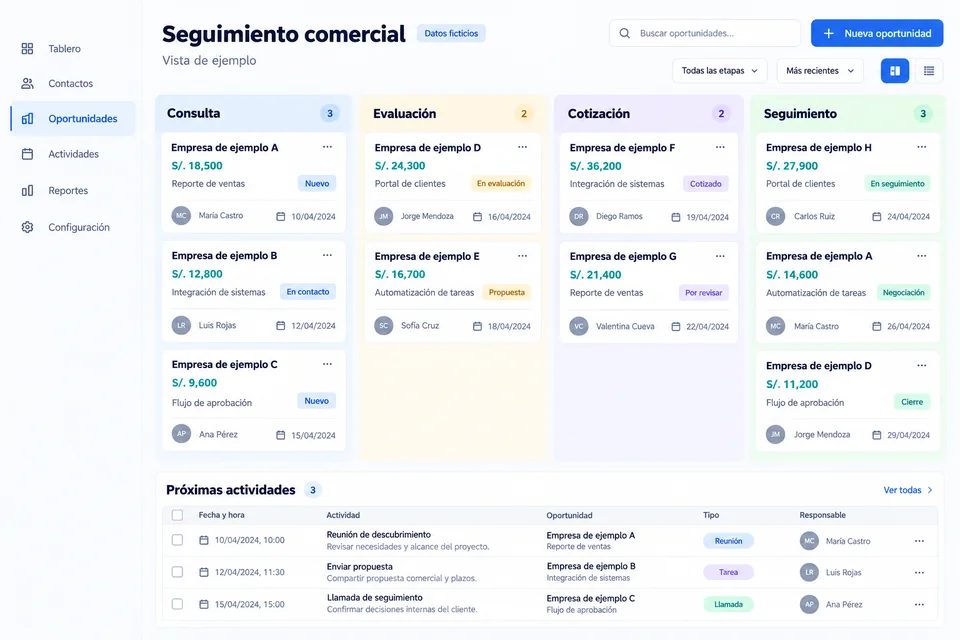Click the En contacto status tag
The width and height of the screenshot is (960, 640).
click(x=307, y=292)
